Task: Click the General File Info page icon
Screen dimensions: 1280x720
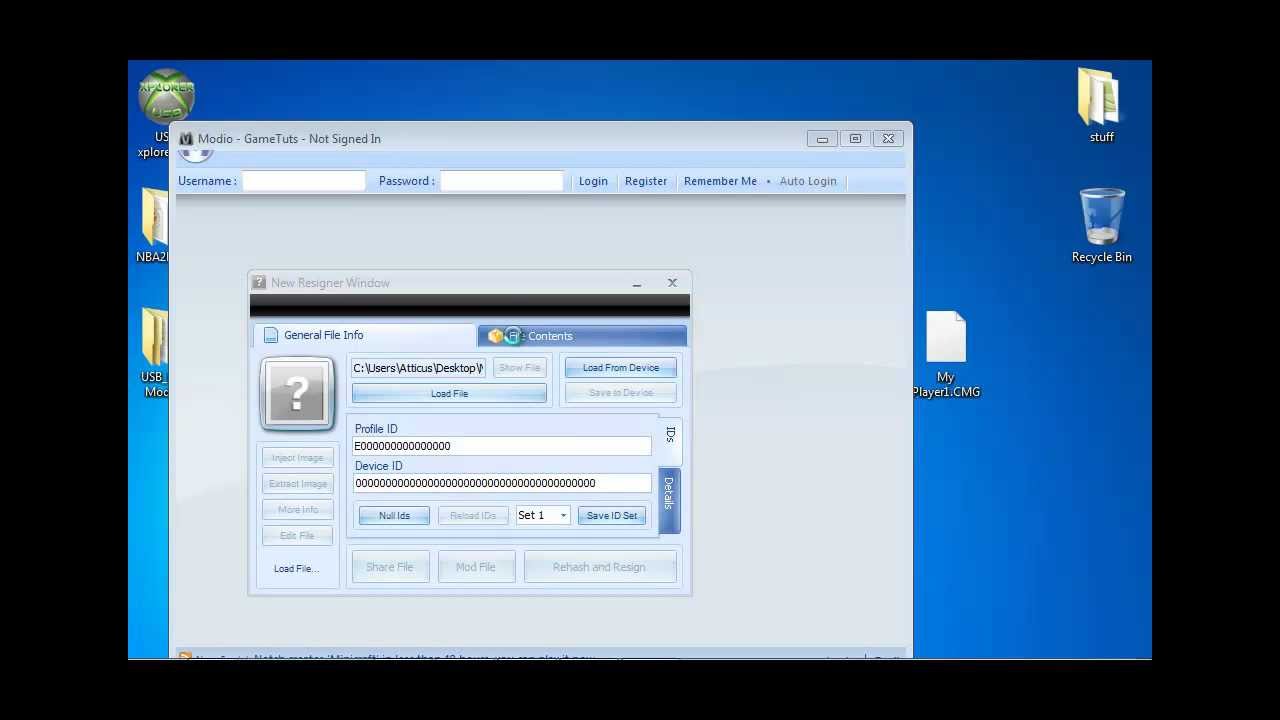Action: [x=271, y=335]
